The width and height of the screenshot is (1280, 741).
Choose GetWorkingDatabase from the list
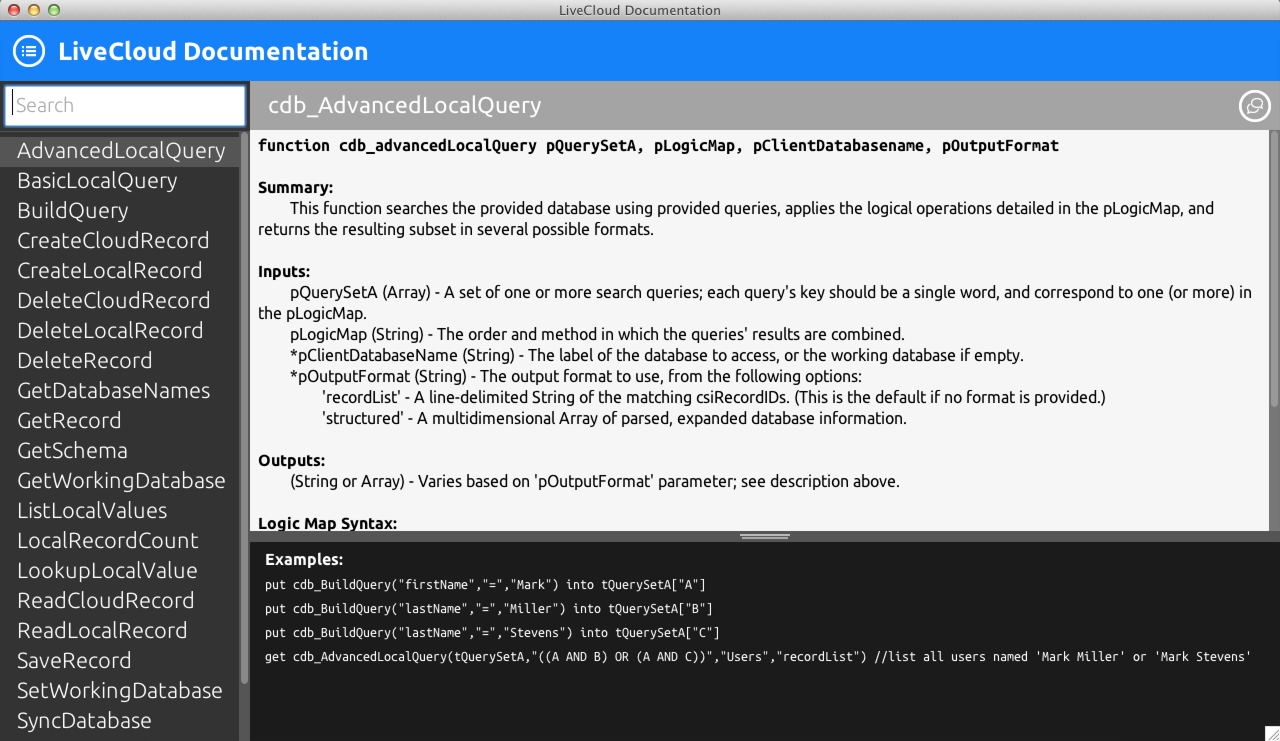(121, 481)
